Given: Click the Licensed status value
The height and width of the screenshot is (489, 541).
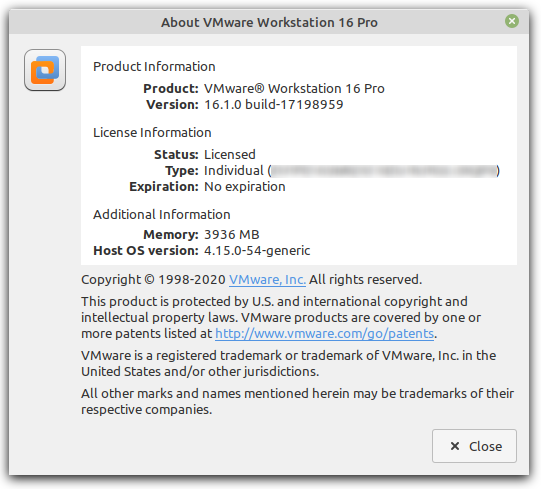Looking at the screenshot, I should click(x=230, y=155).
